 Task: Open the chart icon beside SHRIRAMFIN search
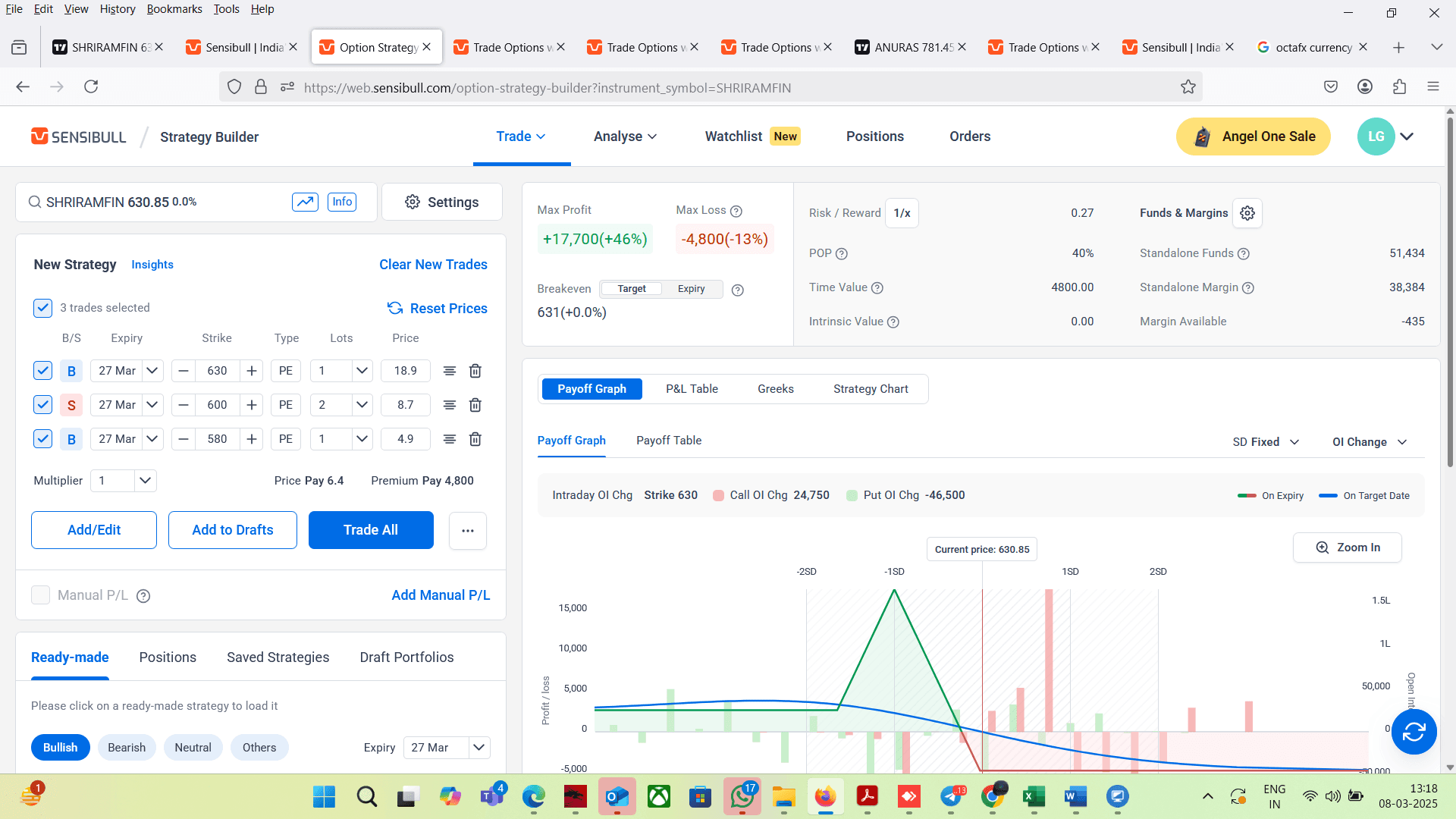point(305,202)
